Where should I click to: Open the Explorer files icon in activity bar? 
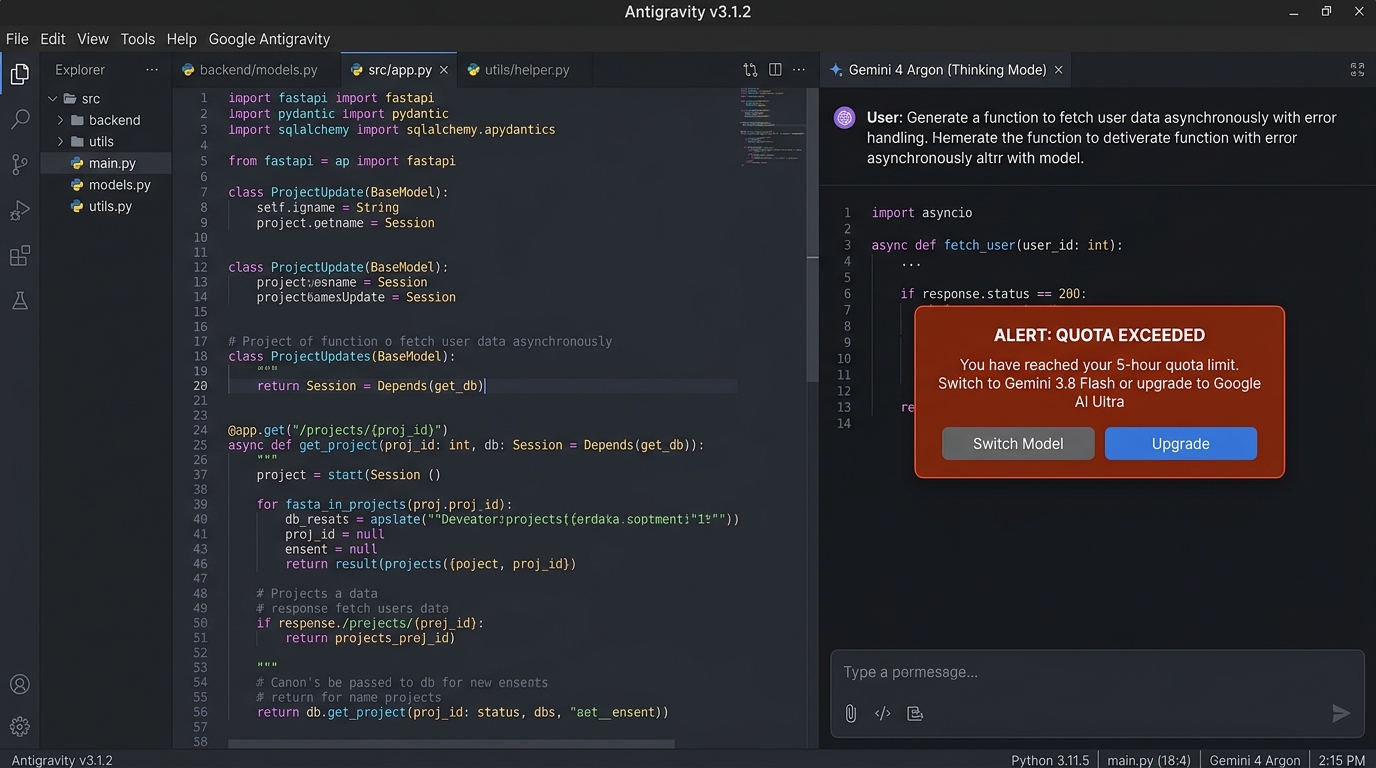(20, 74)
